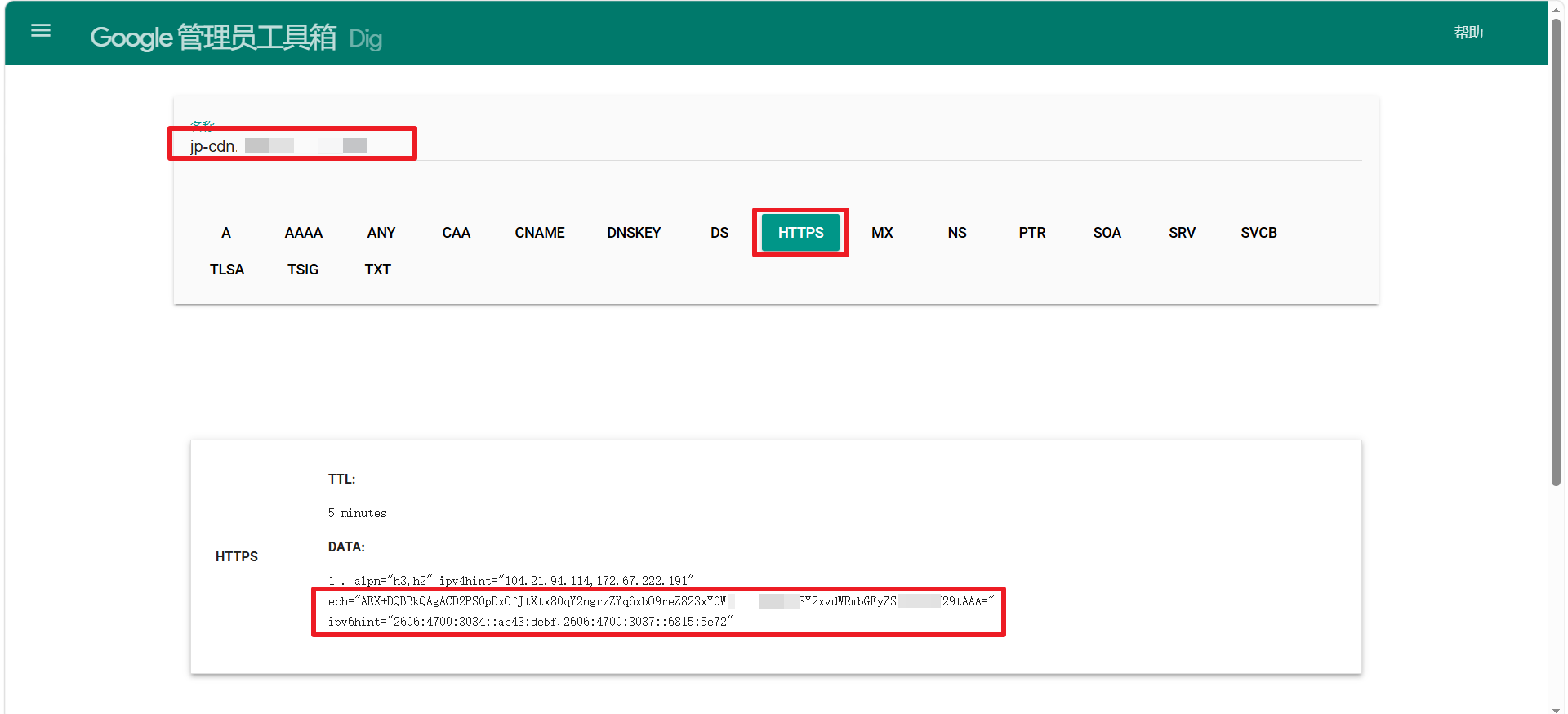This screenshot has width=1568, height=714.
Task: Select the SVCB record button
Action: click(x=1258, y=233)
